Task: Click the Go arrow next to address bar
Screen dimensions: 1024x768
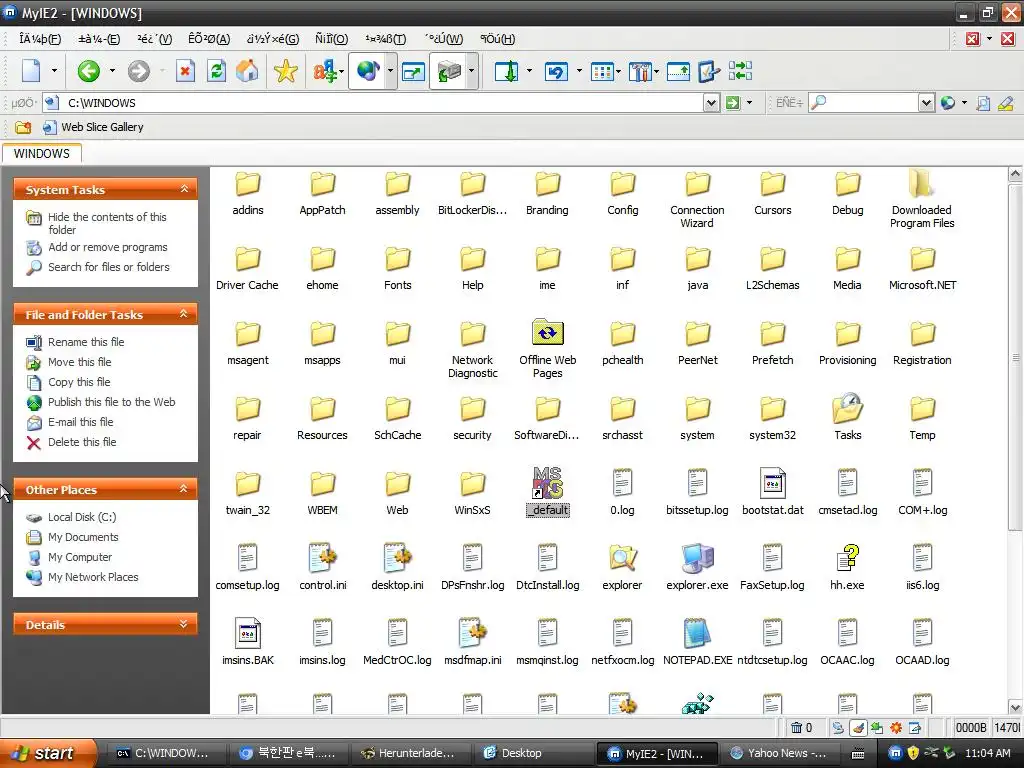Action: [733, 103]
